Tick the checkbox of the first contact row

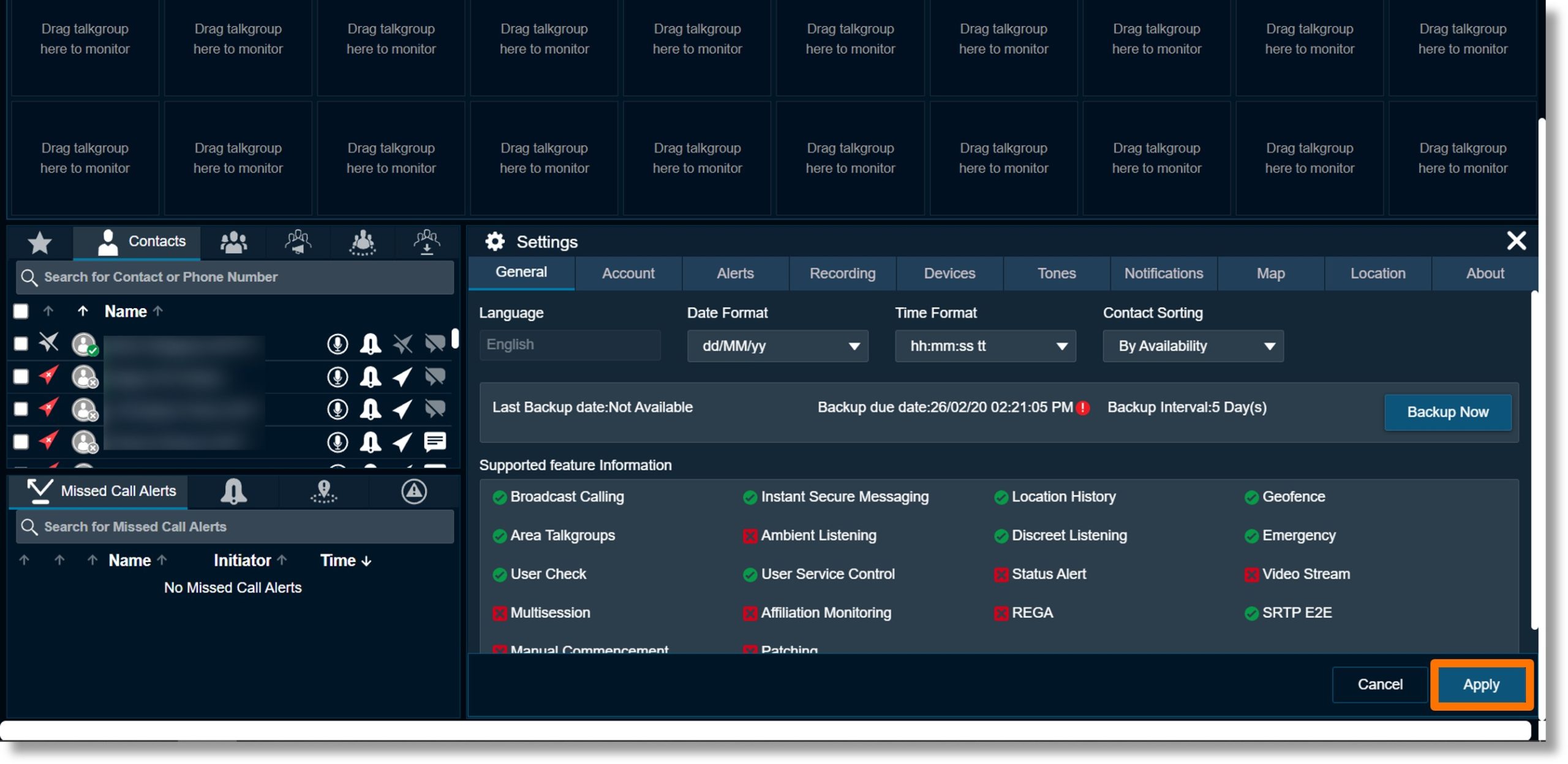click(x=21, y=344)
